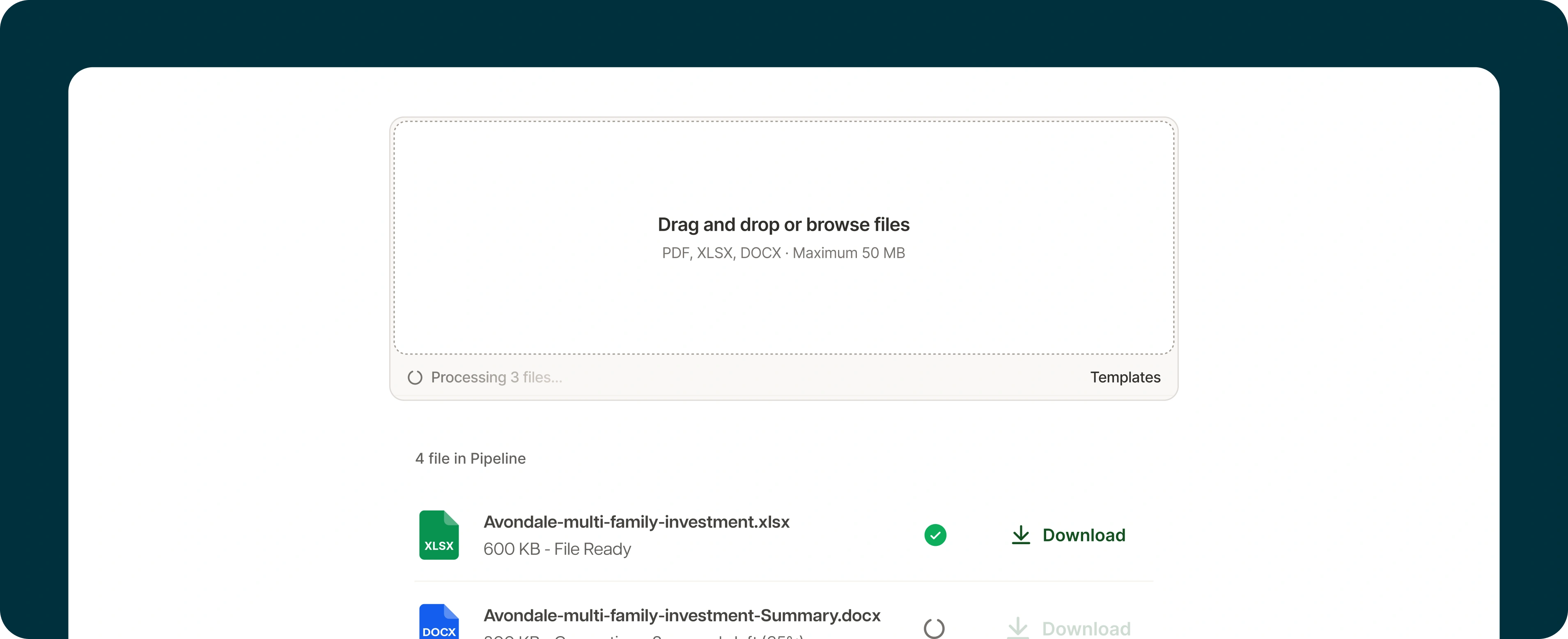Viewport: 1568px width, 639px height.
Task: Click '600 KB - File Ready' status text
Action: pyautogui.click(x=557, y=549)
